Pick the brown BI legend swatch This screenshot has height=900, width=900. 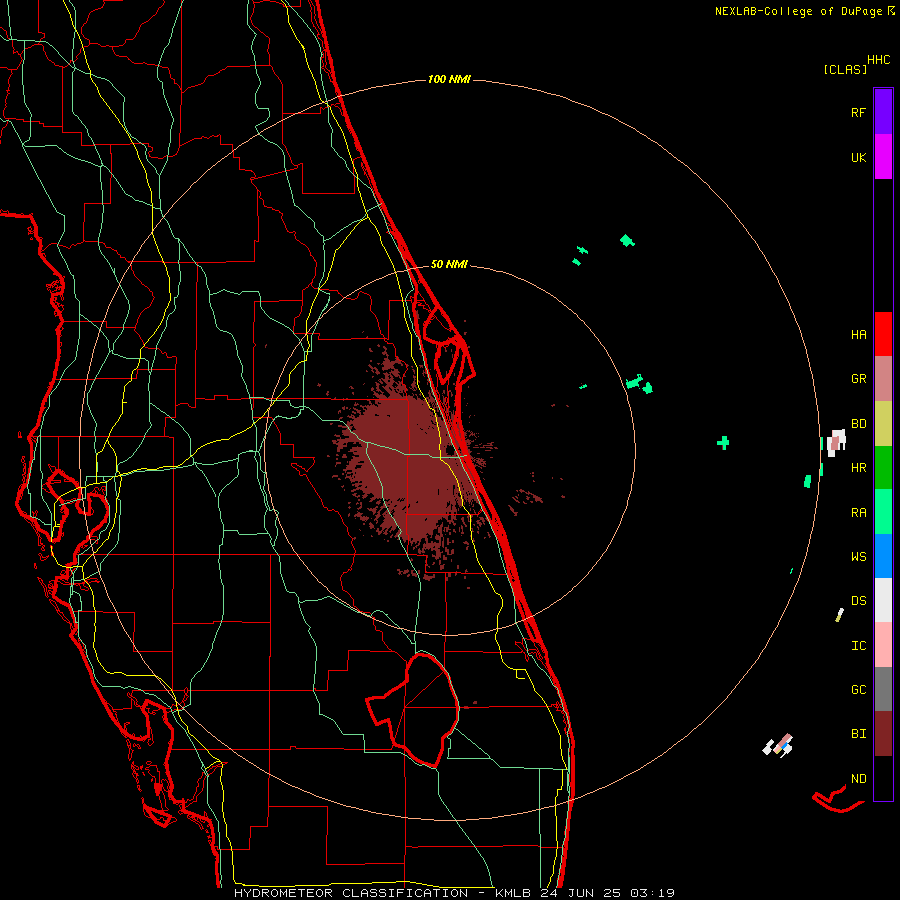tap(883, 734)
